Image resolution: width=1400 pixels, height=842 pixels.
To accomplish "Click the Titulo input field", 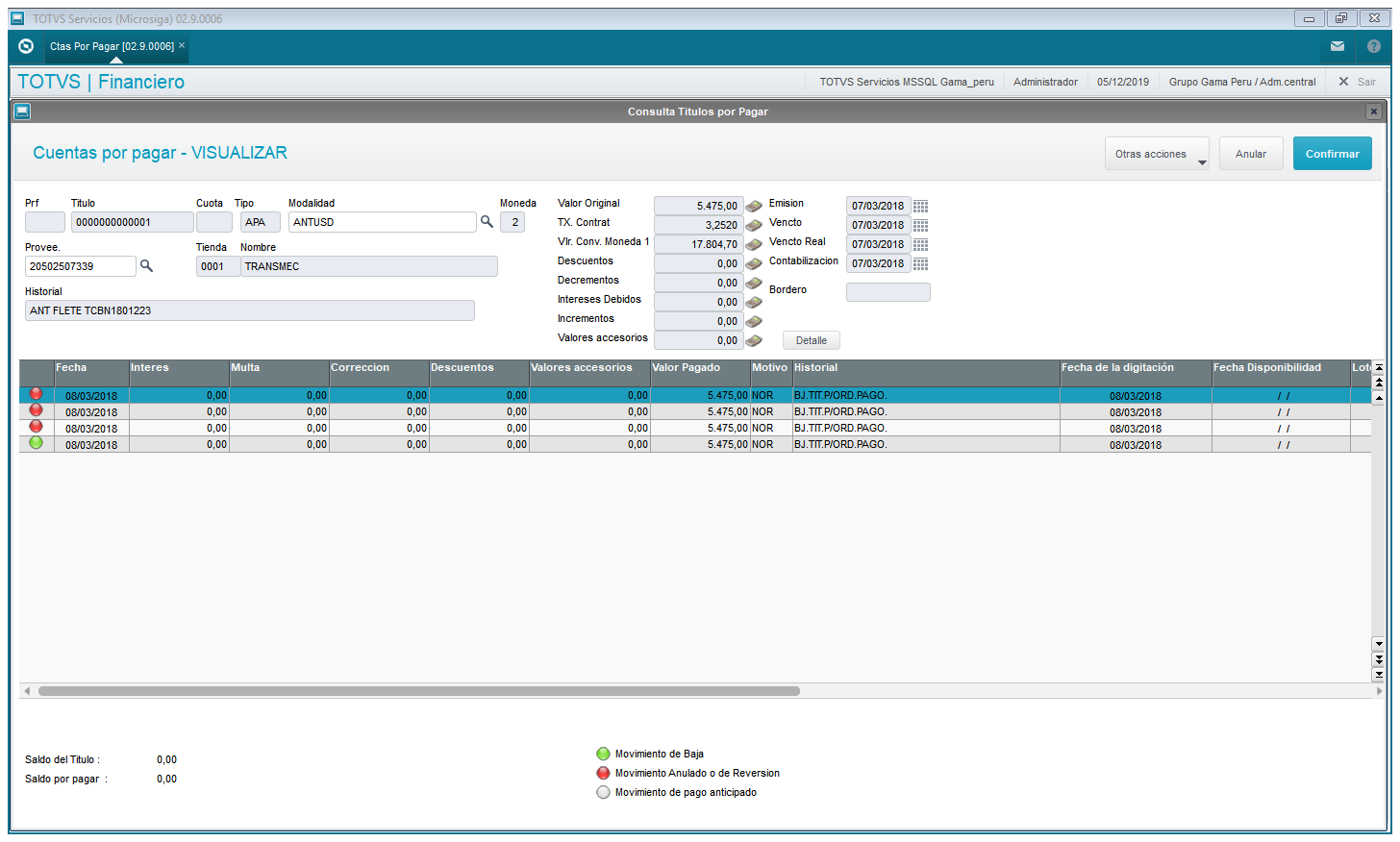I will coord(133,222).
